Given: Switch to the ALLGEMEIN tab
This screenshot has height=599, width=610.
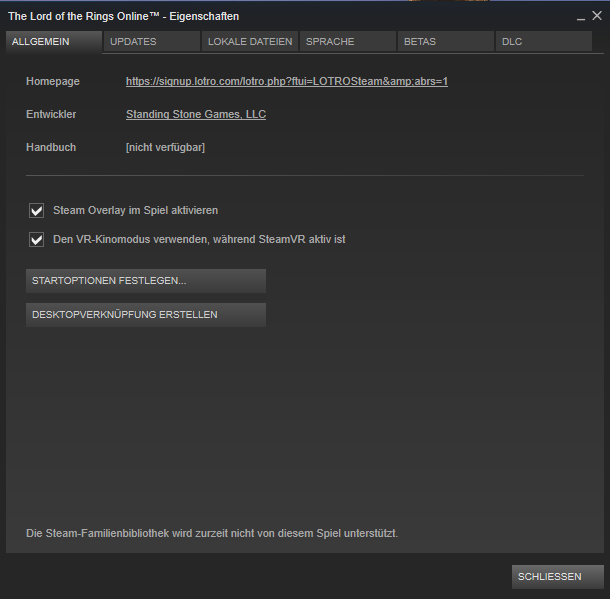Looking at the screenshot, I should coord(54,42).
